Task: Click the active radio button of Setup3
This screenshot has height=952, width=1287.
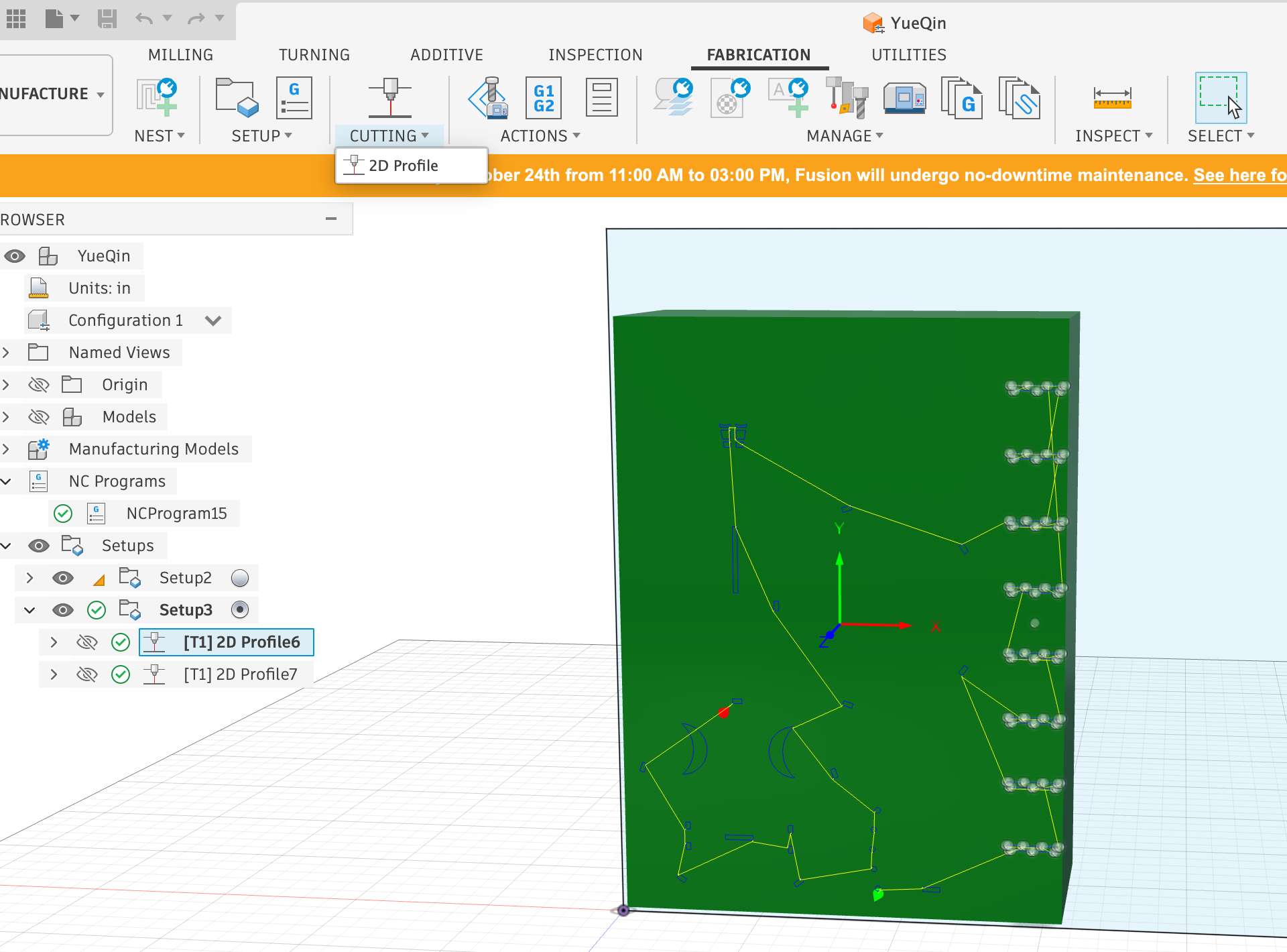Action: click(x=239, y=609)
